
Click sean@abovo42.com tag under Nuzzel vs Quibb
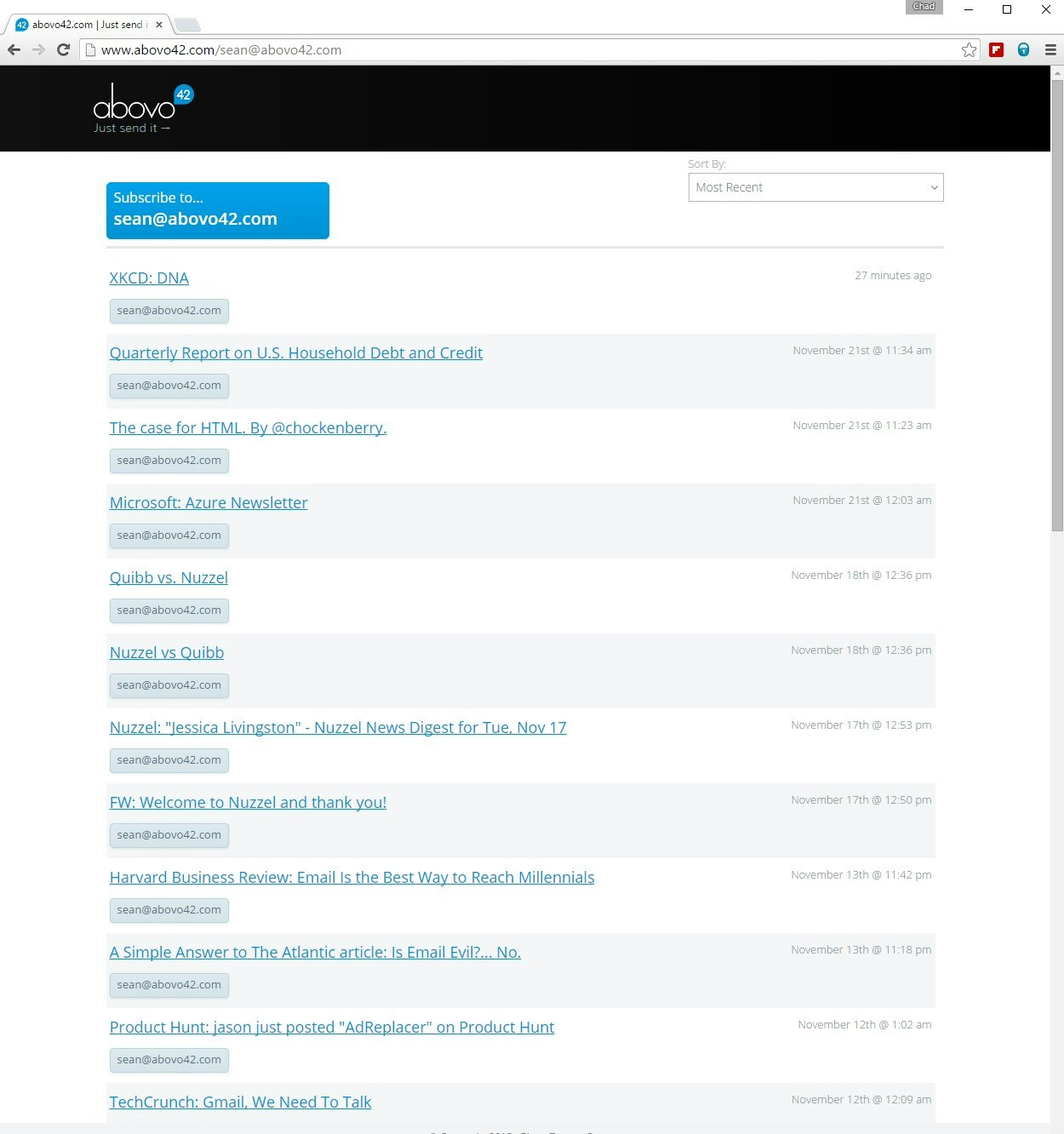[x=169, y=685]
